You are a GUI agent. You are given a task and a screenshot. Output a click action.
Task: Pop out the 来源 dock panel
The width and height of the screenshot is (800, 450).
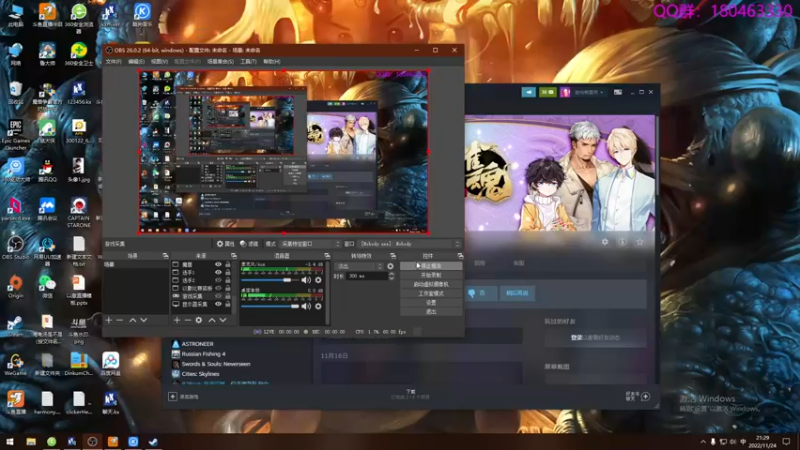coord(233,256)
